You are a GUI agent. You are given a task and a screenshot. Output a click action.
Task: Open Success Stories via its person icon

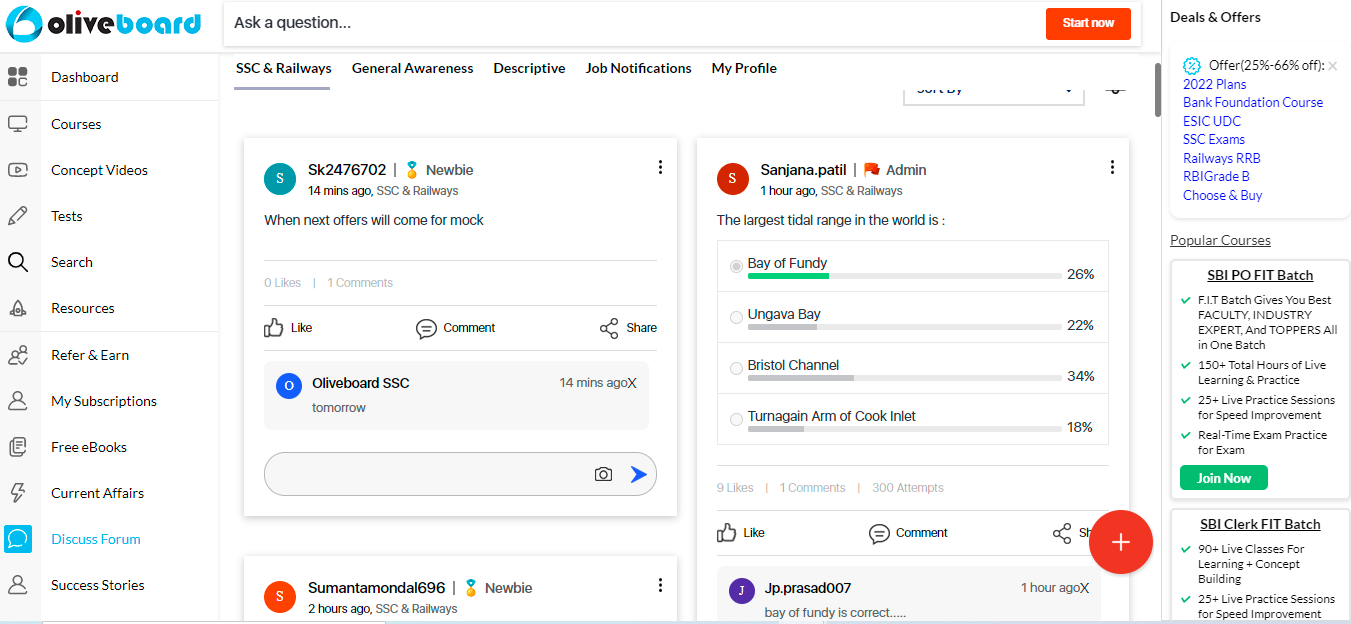[x=17, y=585]
